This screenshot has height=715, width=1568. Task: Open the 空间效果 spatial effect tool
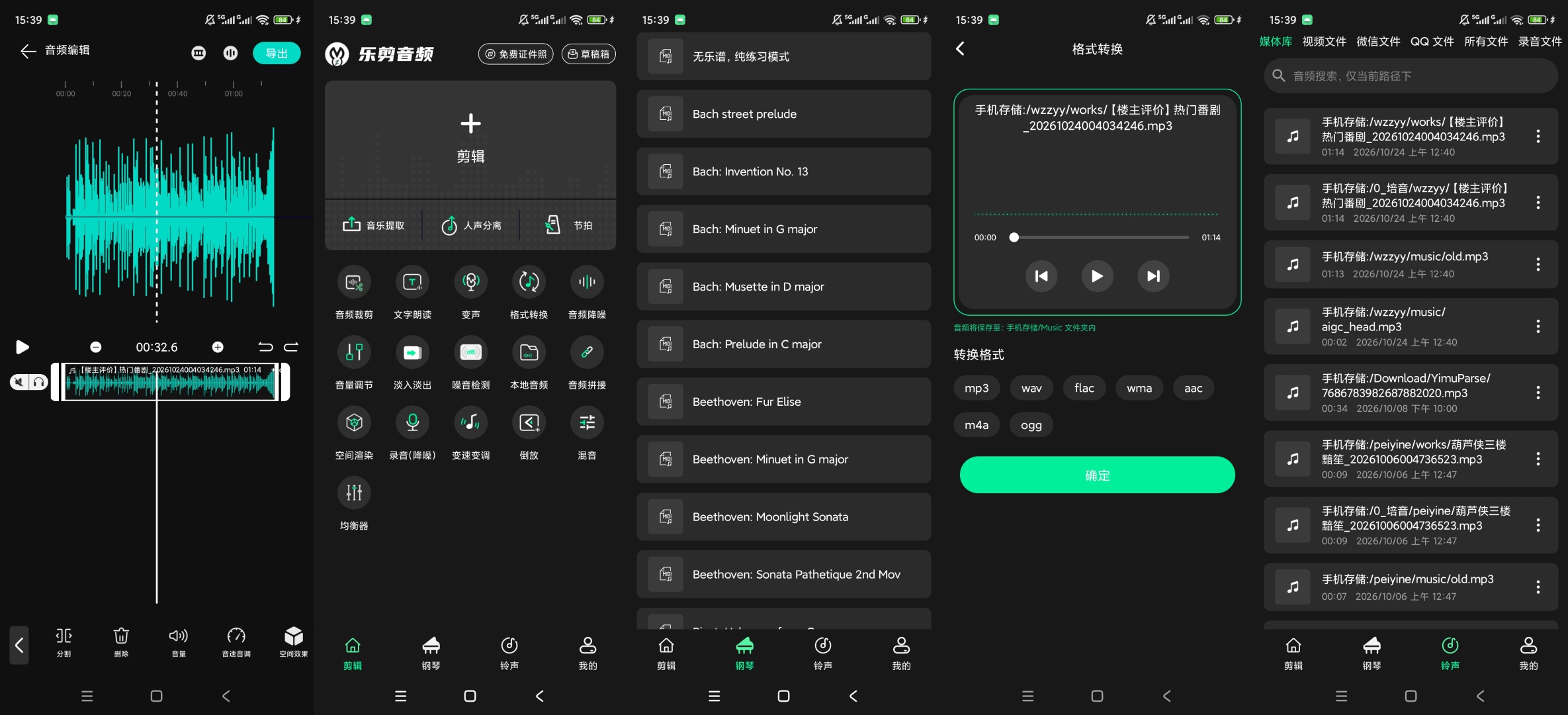(293, 642)
